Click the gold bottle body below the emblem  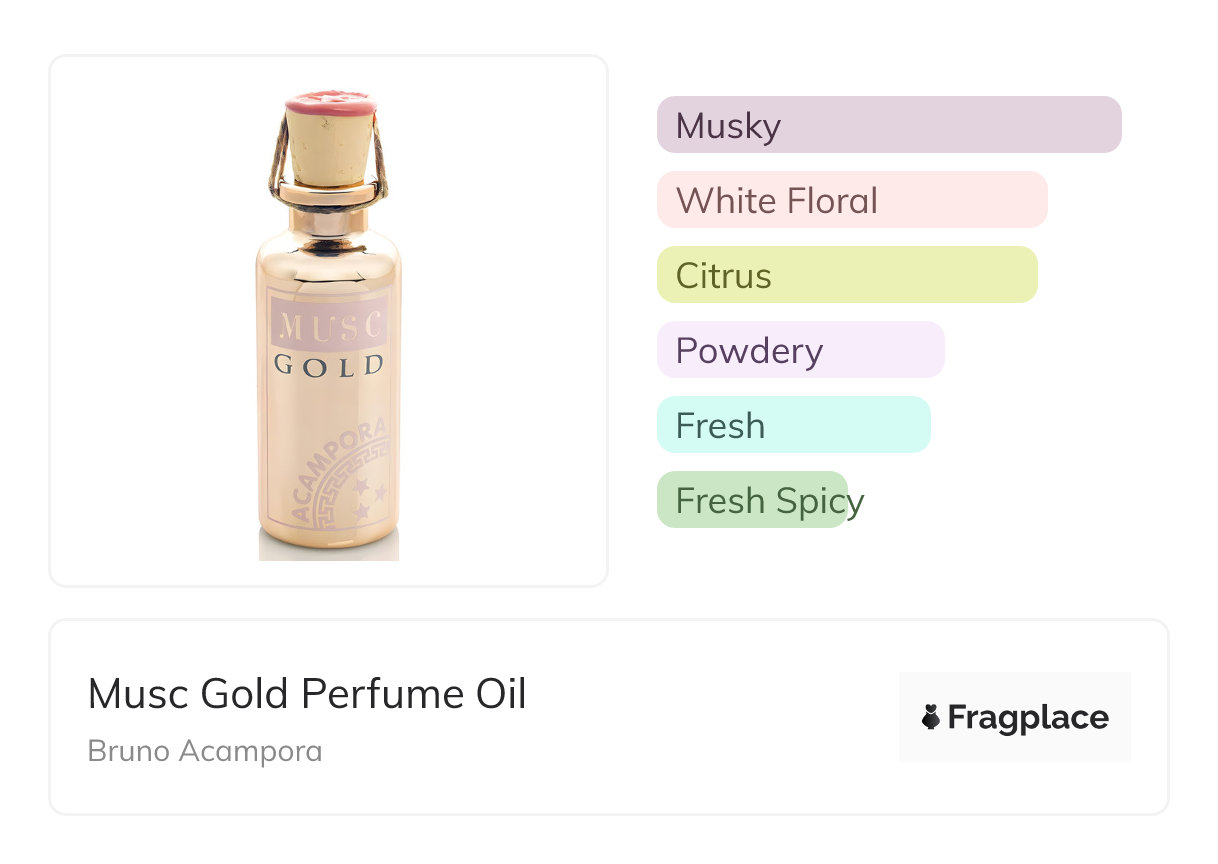[x=329, y=535]
